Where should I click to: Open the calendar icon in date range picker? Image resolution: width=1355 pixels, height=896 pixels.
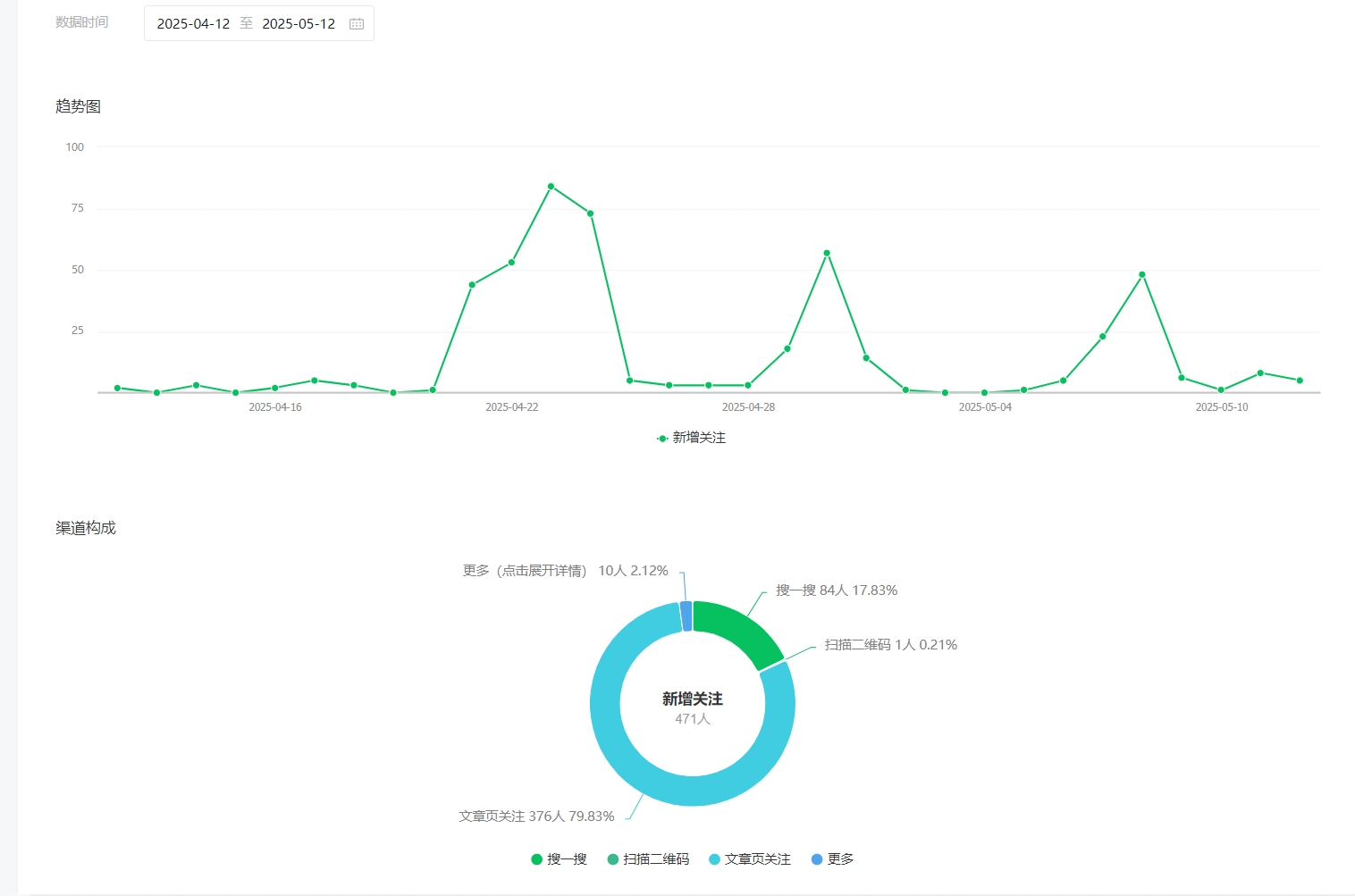tap(357, 24)
